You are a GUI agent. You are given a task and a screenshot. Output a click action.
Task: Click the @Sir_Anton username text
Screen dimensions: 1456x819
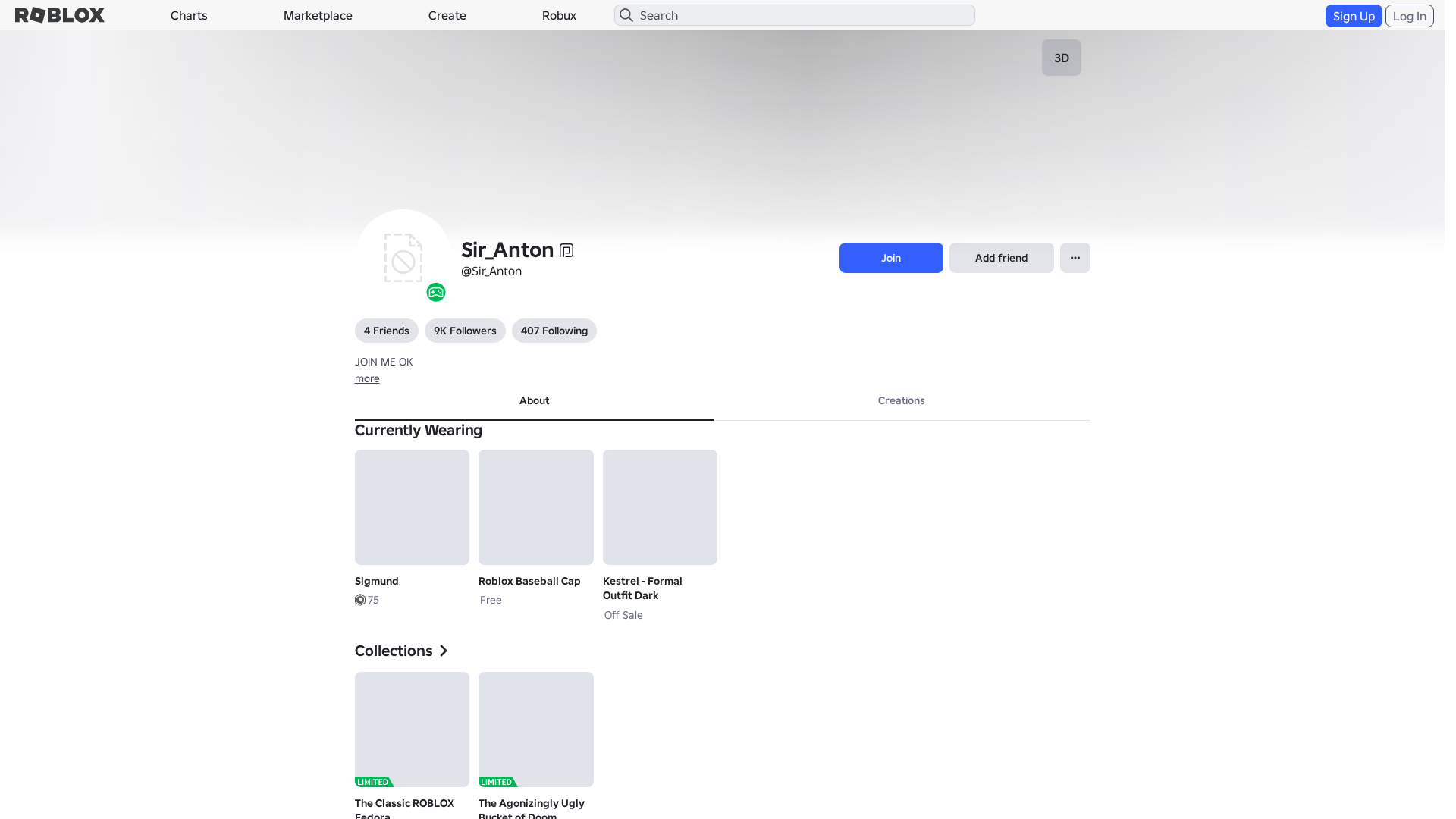[x=491, y=271]
